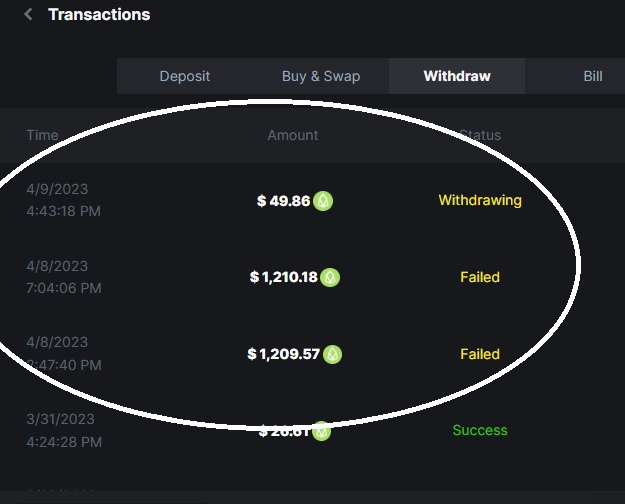Click the 4/8/2023 7:04:06 PM timestamp
This screenshot has width=625, height=504.
pos(63,277)
